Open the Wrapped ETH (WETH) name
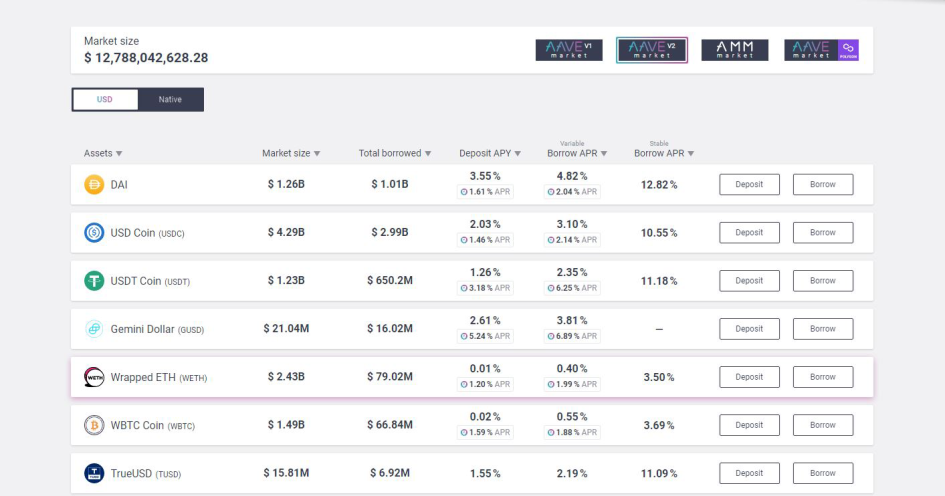This screenshot has width=945, height=496. (x=159, y=377)
